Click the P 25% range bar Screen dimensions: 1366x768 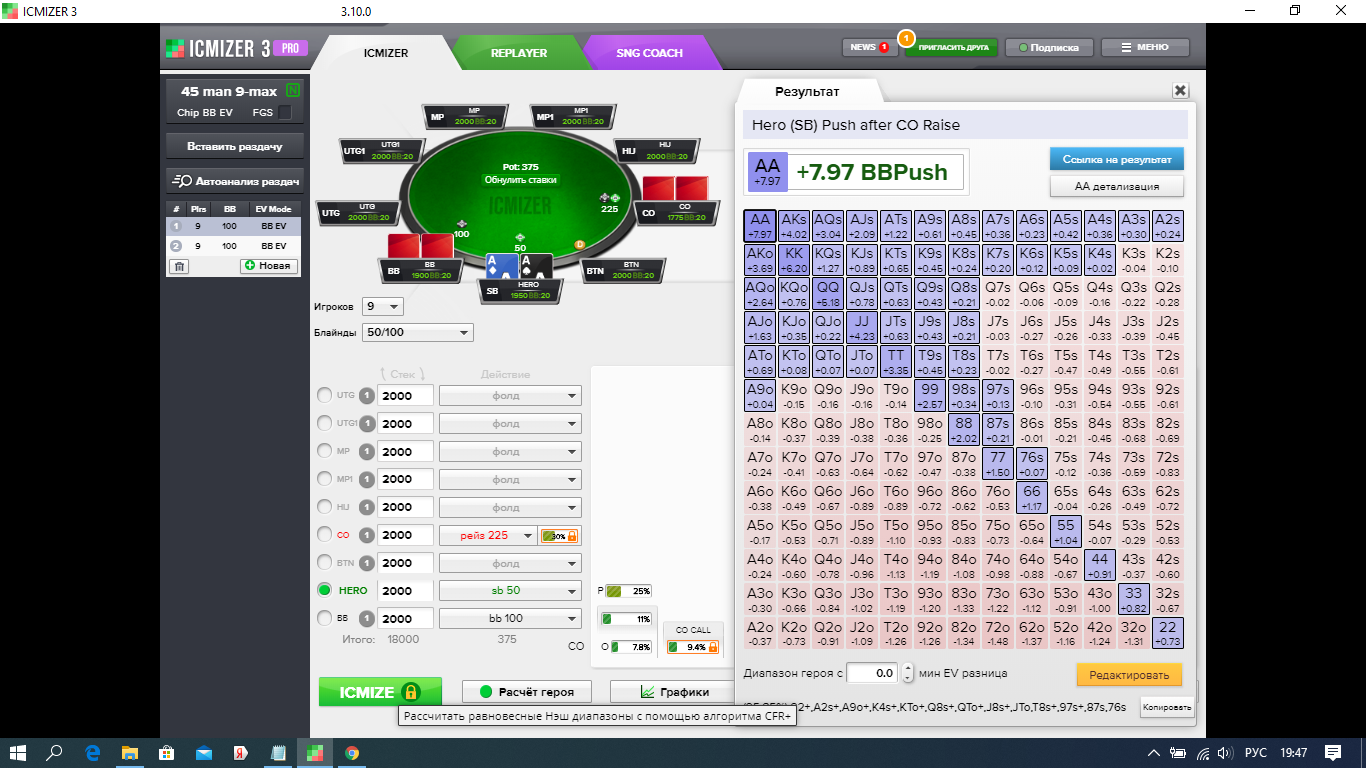point(626,590)
